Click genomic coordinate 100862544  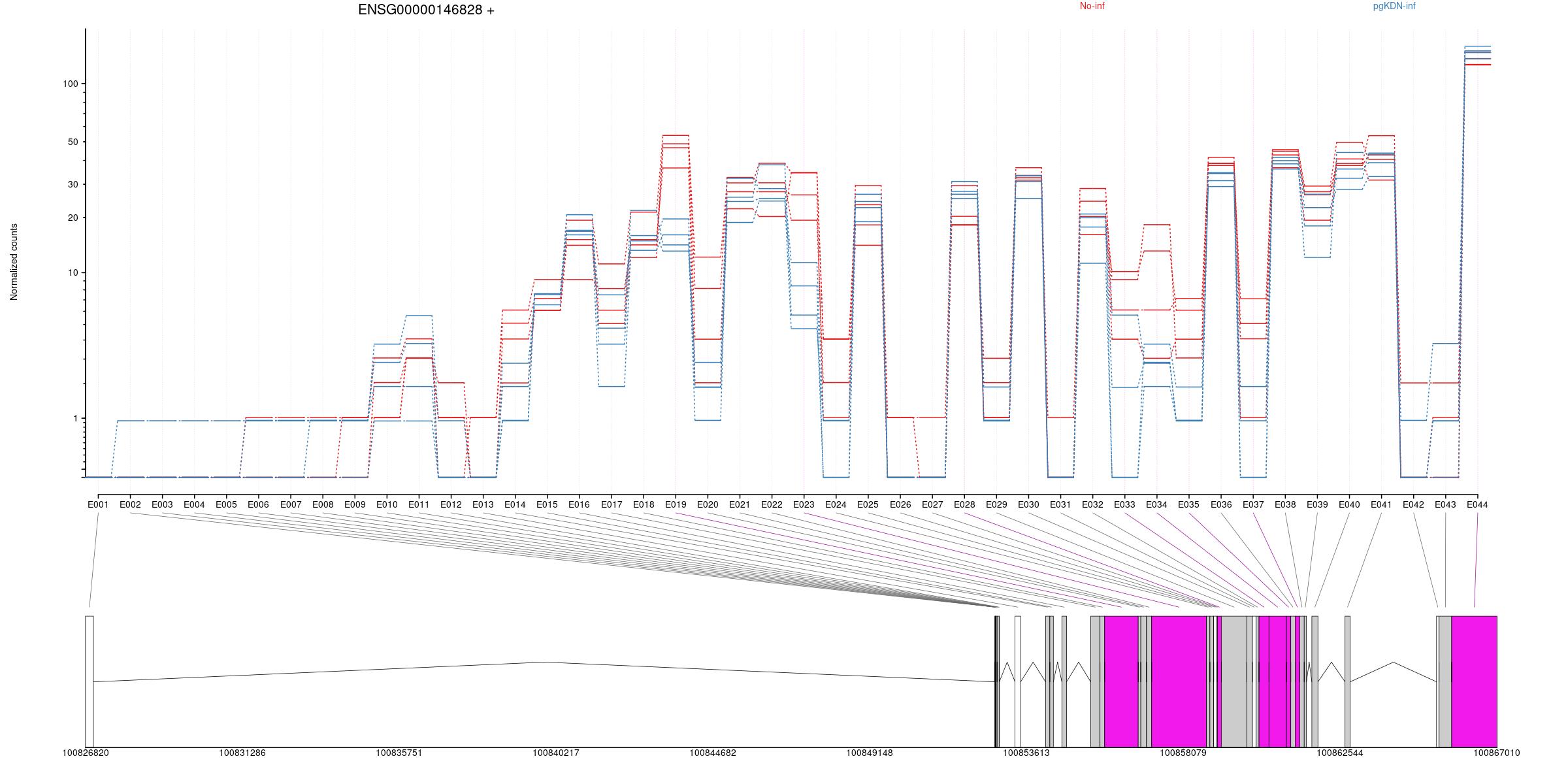point(1340,753)
